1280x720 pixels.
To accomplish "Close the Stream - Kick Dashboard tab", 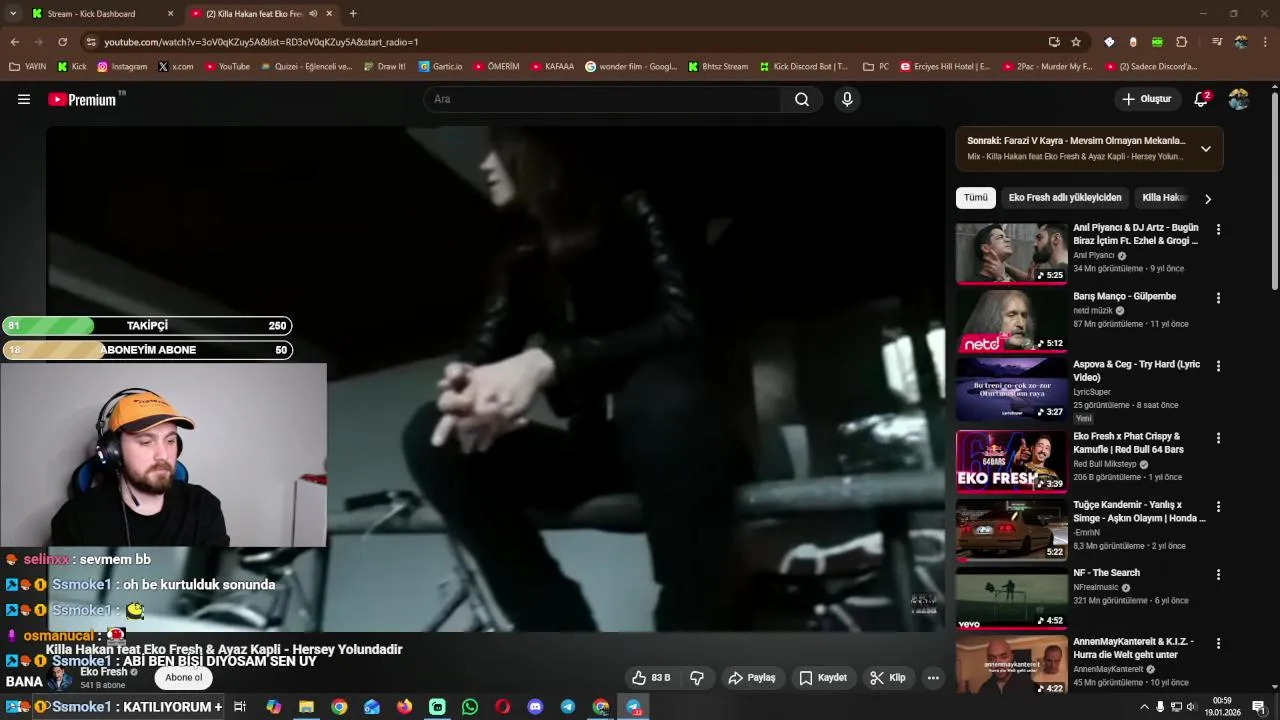I will click(170, 14).
